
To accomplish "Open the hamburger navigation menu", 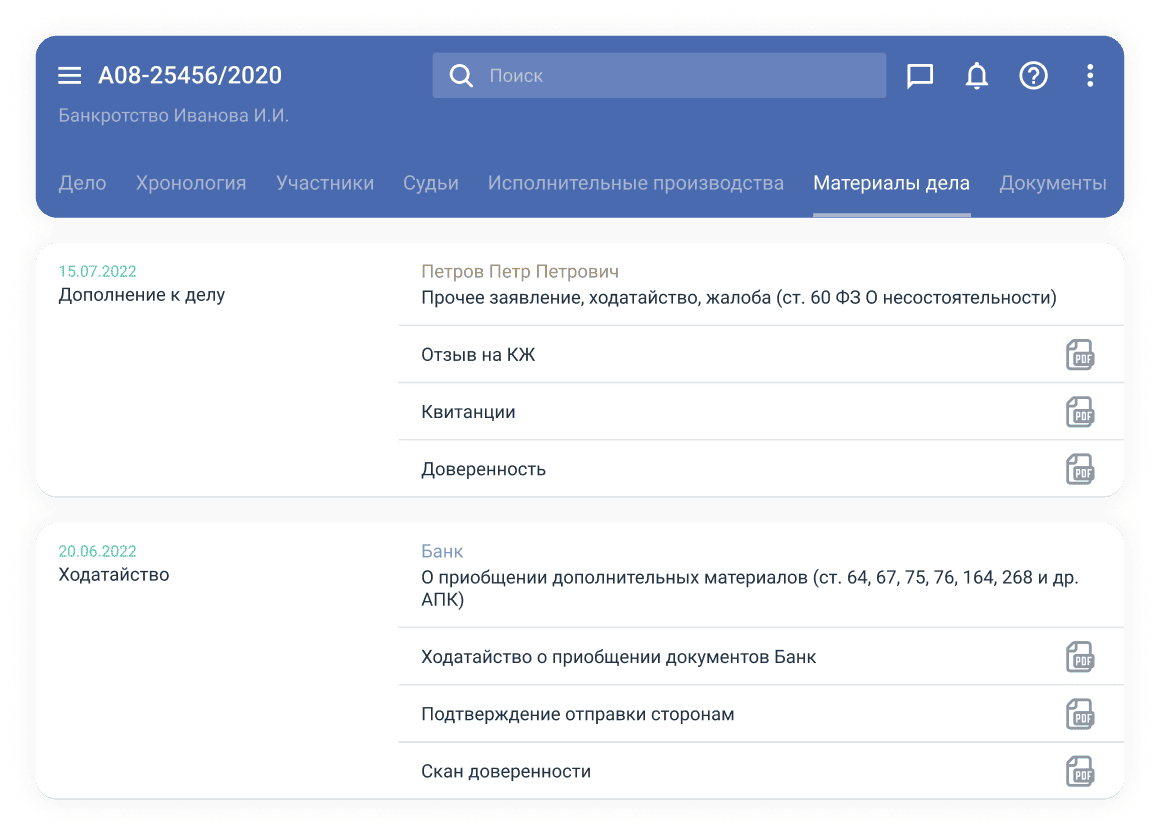I will click(x=70, y=75).
